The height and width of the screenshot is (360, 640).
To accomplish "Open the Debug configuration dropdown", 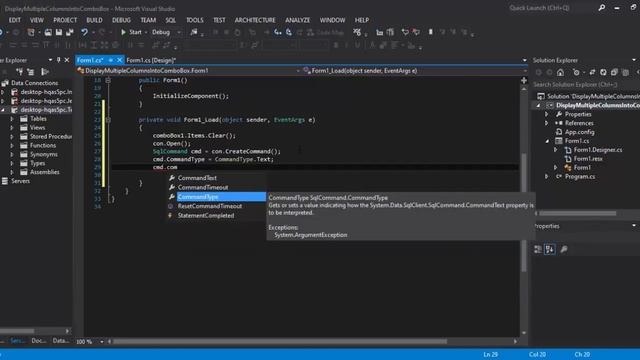I will click(x=178, y=32).
